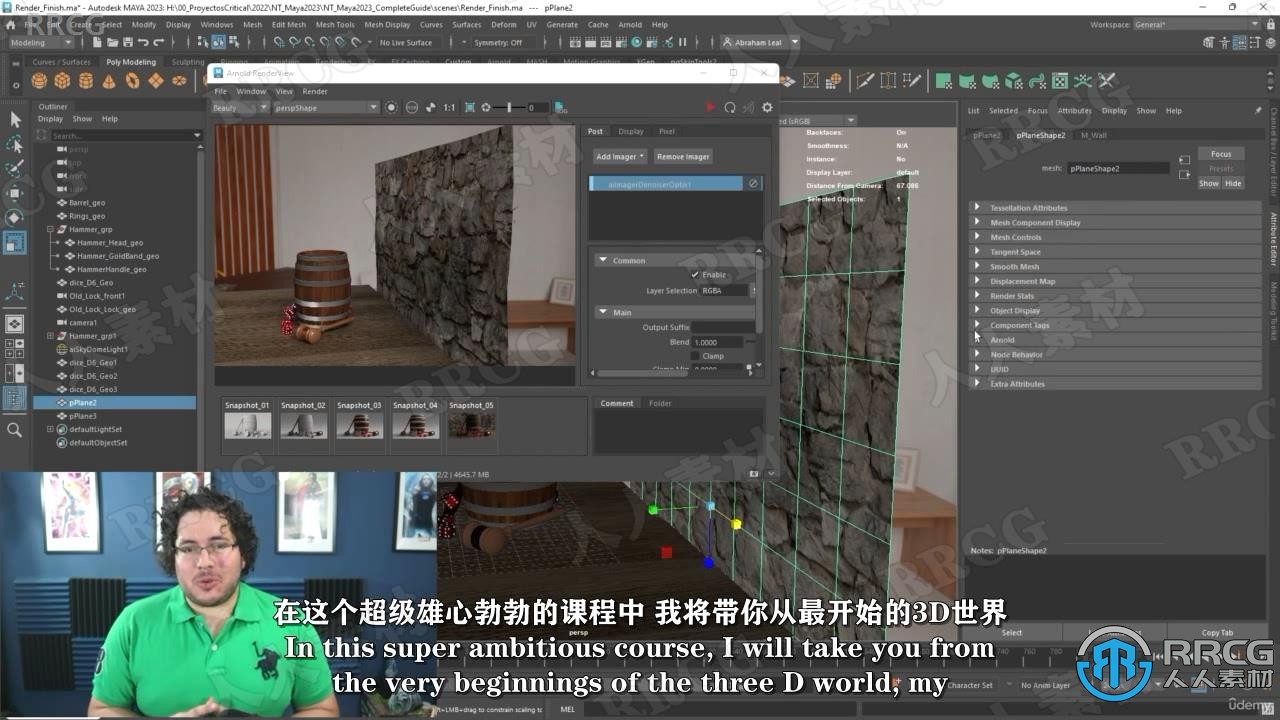This screenshot has height=720, width=1280.
Task: Switch to the Poly Modeling shelf tab
Action: 131,62
